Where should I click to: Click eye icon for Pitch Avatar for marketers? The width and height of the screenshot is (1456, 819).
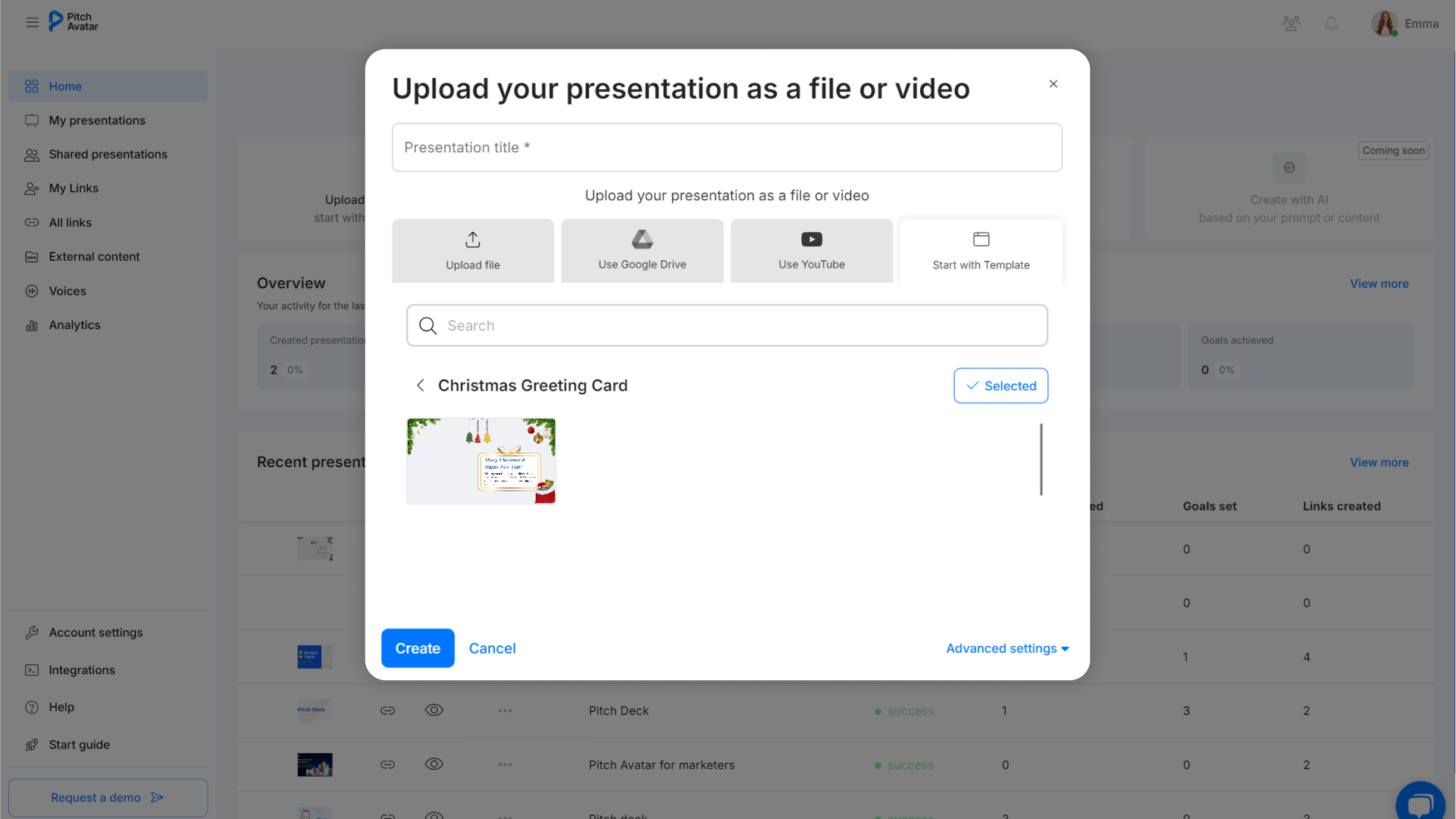click(434, 764)
